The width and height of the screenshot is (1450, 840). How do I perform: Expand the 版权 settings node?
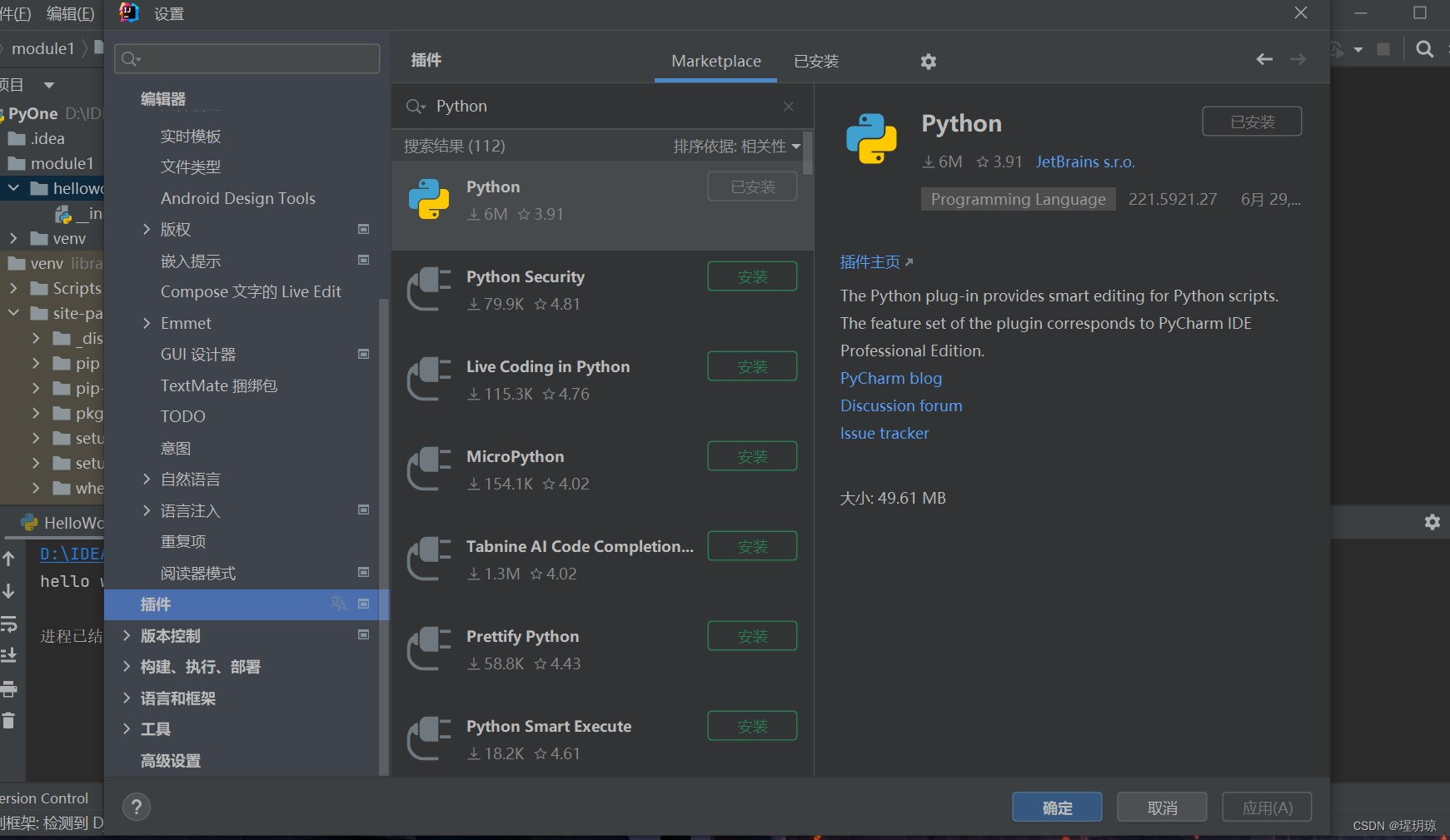point(147,229)
